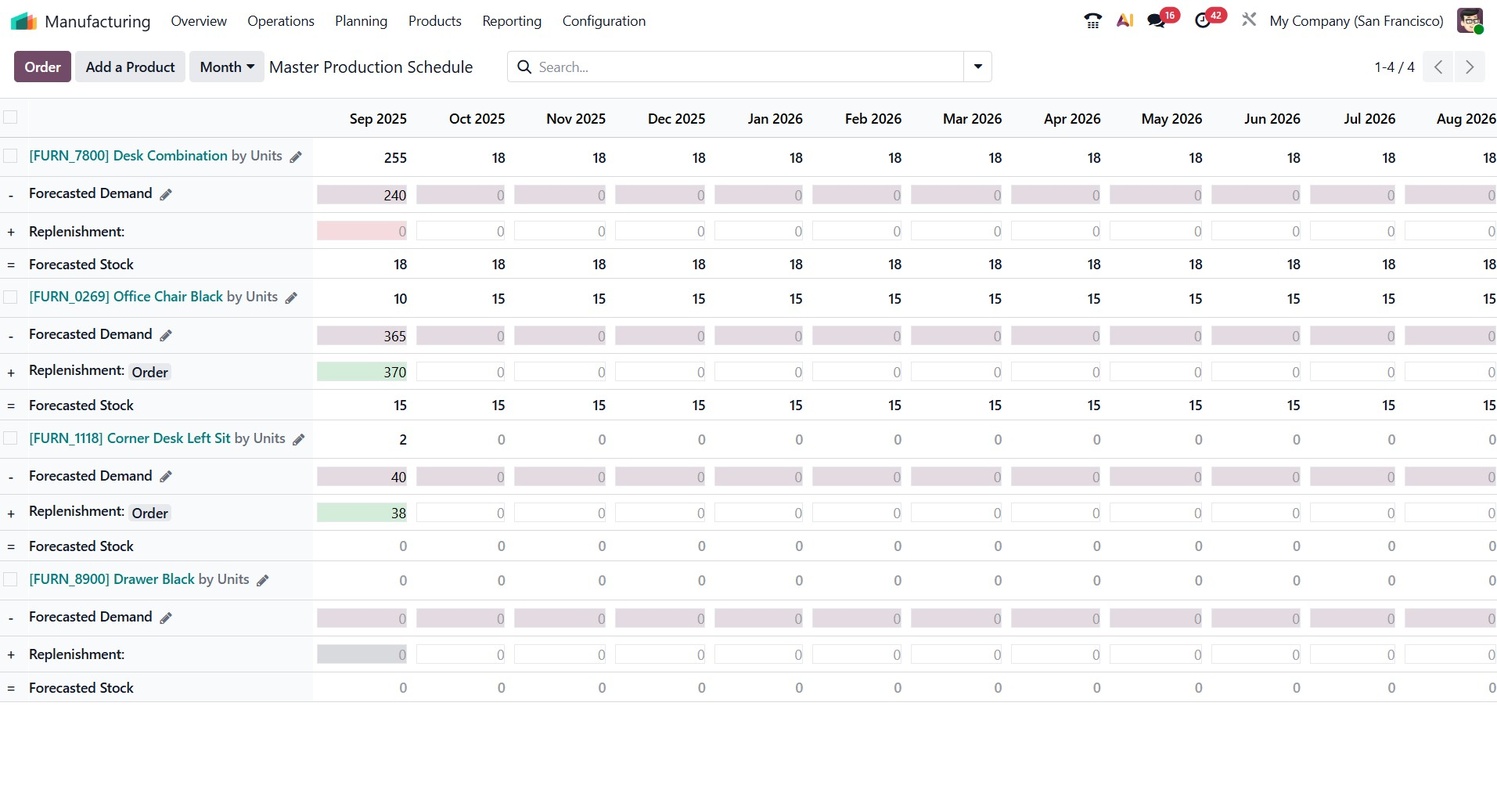Open the Planning menu
The image size is (1497, 800).
[x=361, y=21]
